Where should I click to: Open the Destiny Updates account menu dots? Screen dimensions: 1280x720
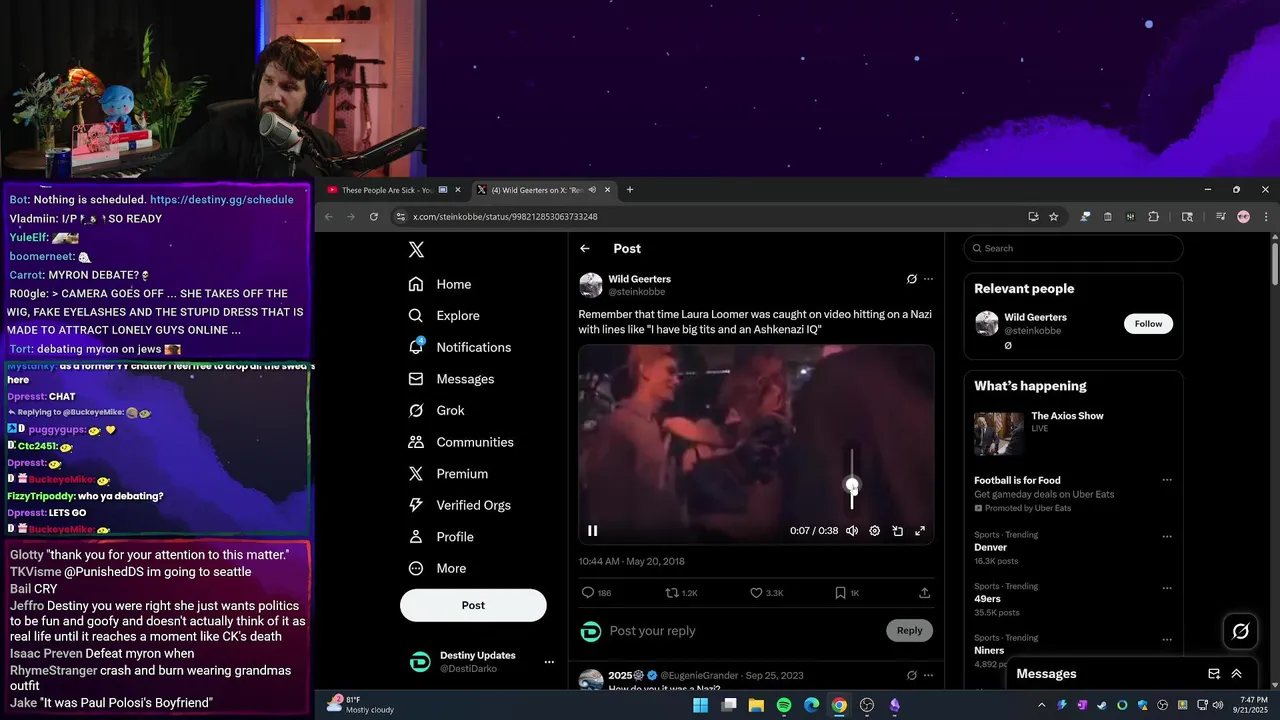(548, 662)
